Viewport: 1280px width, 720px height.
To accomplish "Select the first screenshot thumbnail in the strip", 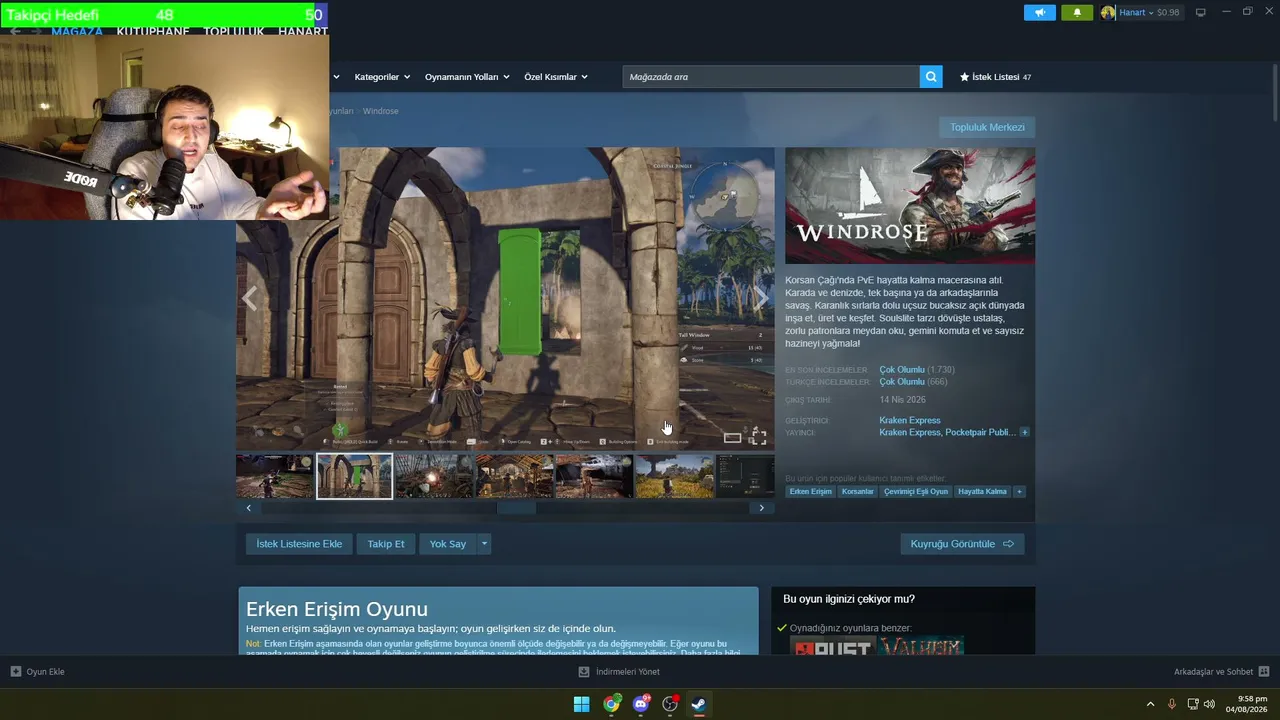I will click(275, 476).
